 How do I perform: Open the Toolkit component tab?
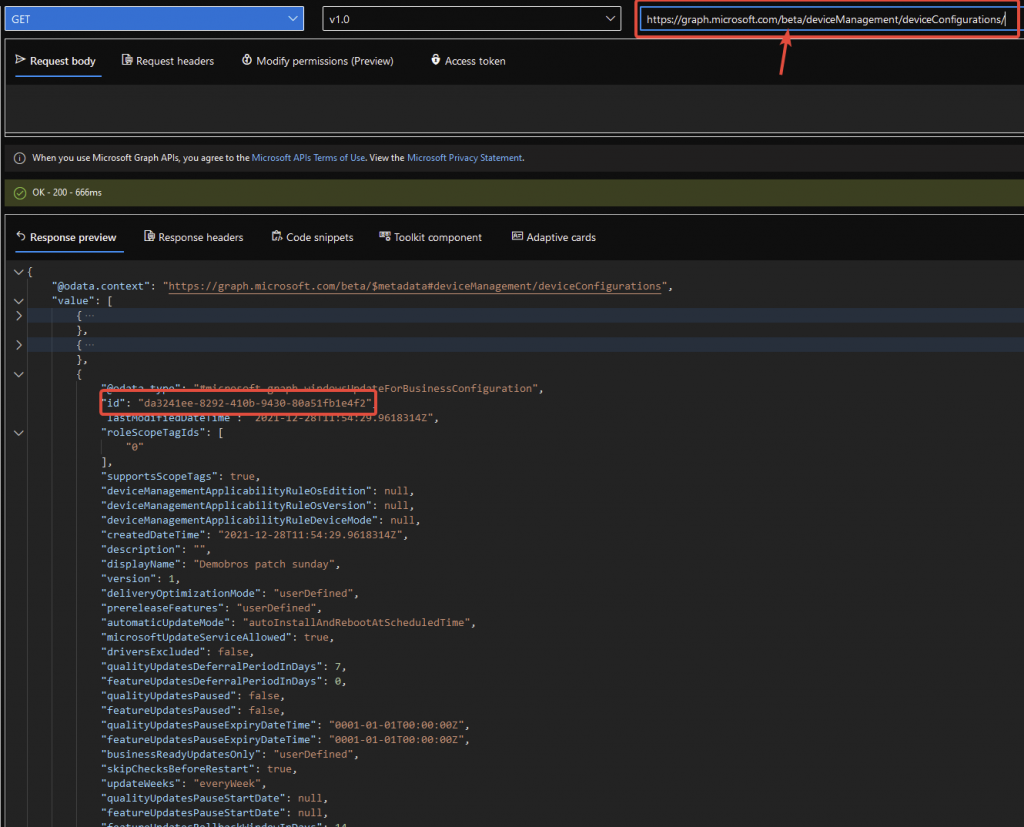point(430,238)
